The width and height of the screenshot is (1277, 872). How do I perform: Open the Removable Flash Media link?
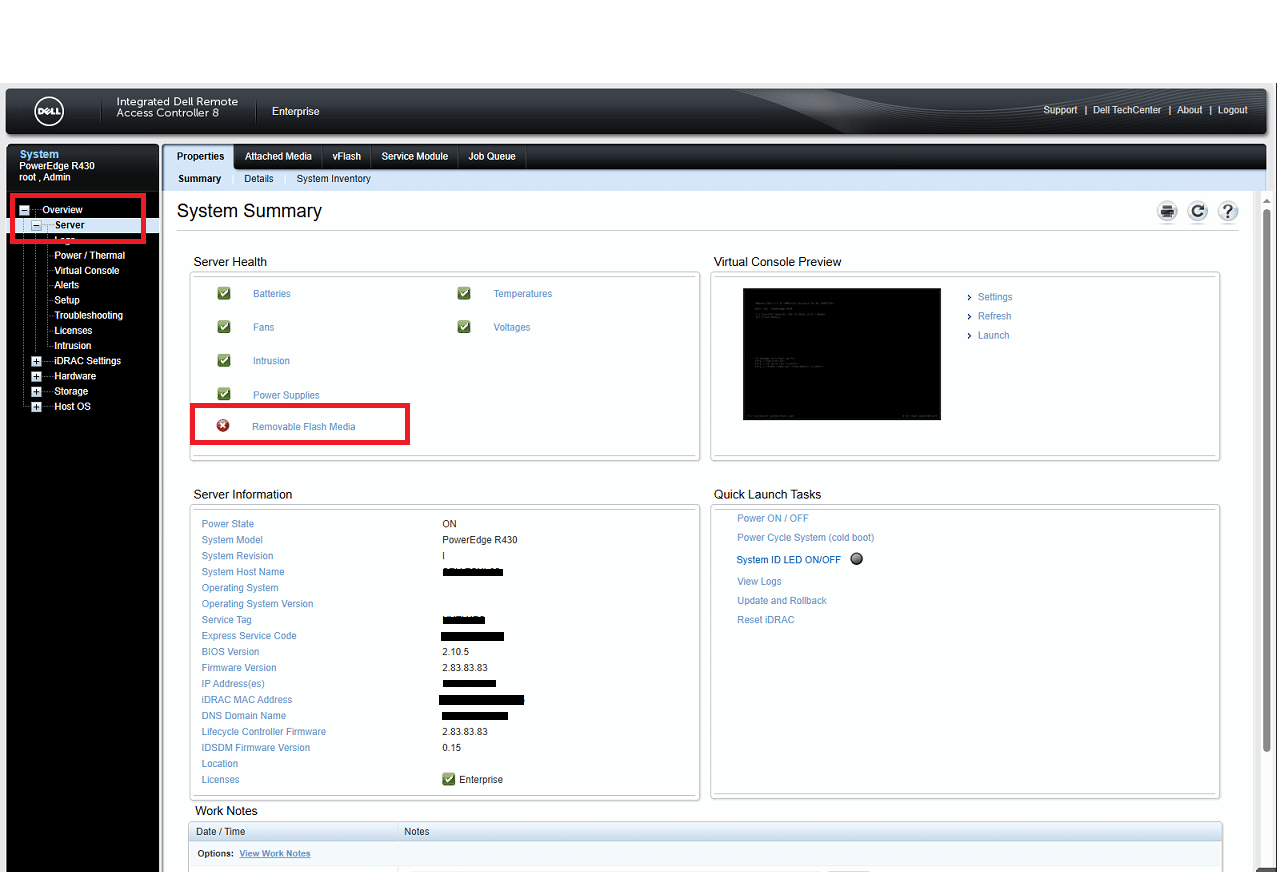coord(303,427)
